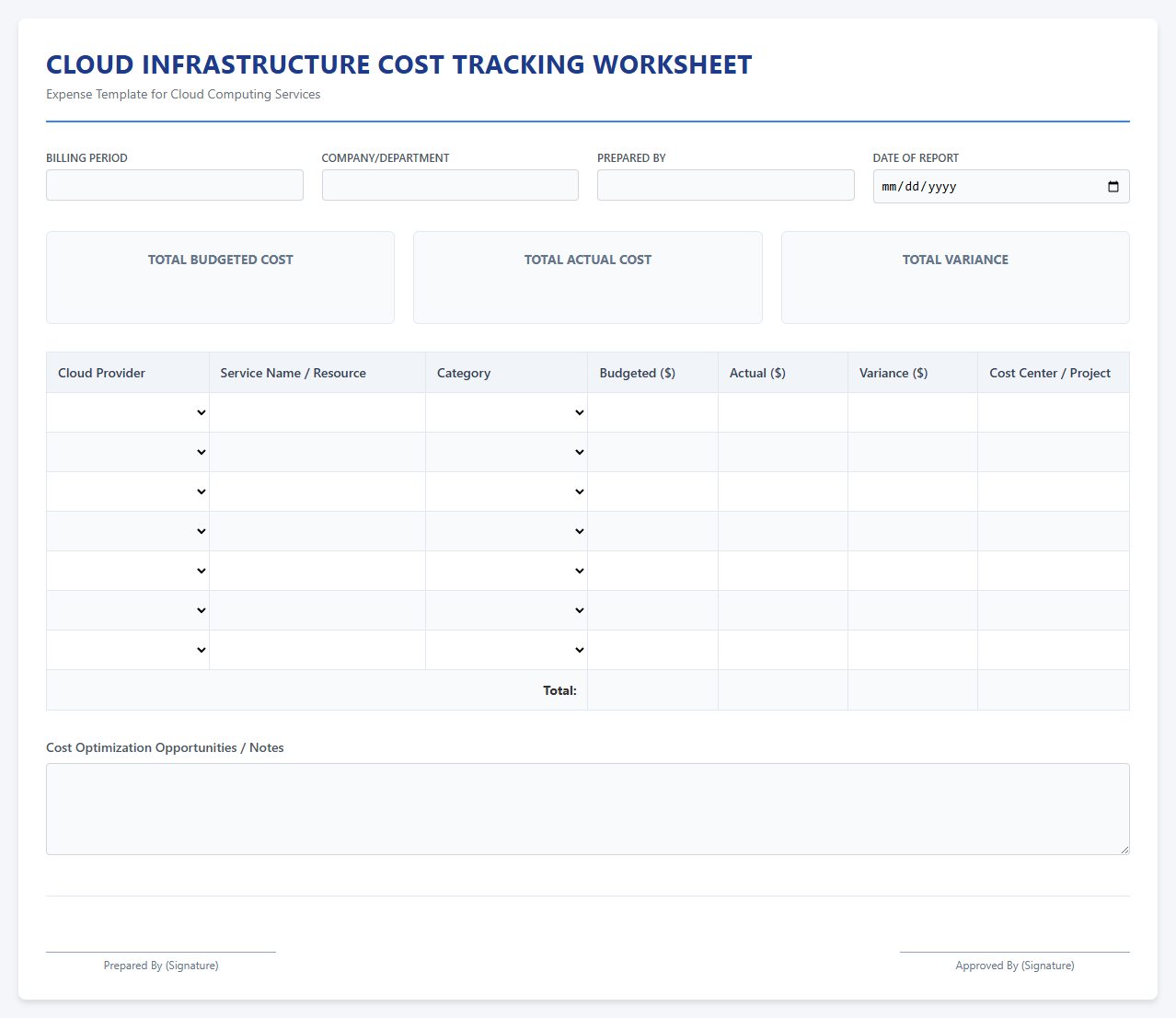Screen dimensions: 1176x1018
Task: Select the sixth row Variance ($) cell
Action: point(913,610)
